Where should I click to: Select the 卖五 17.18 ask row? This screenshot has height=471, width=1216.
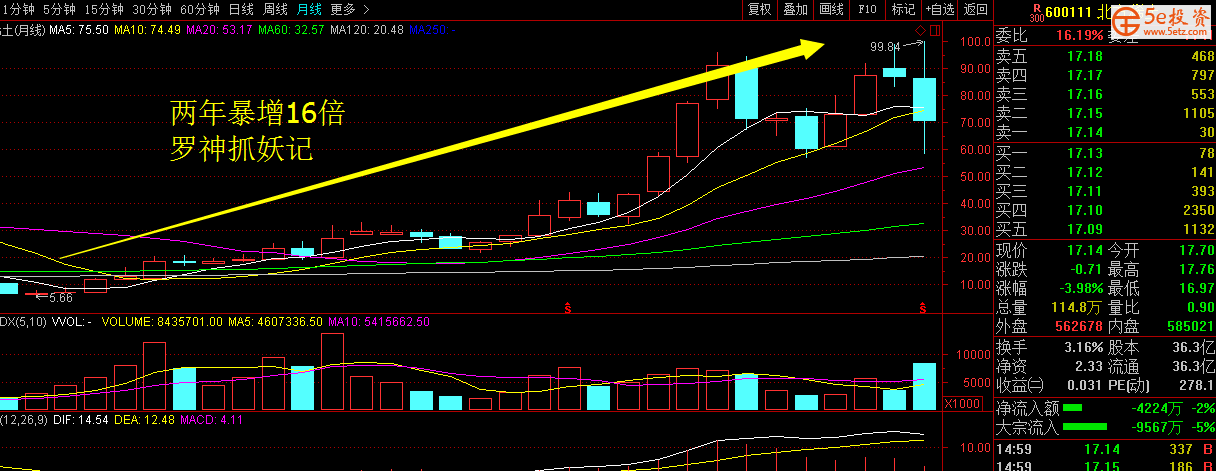point(1105,56)
